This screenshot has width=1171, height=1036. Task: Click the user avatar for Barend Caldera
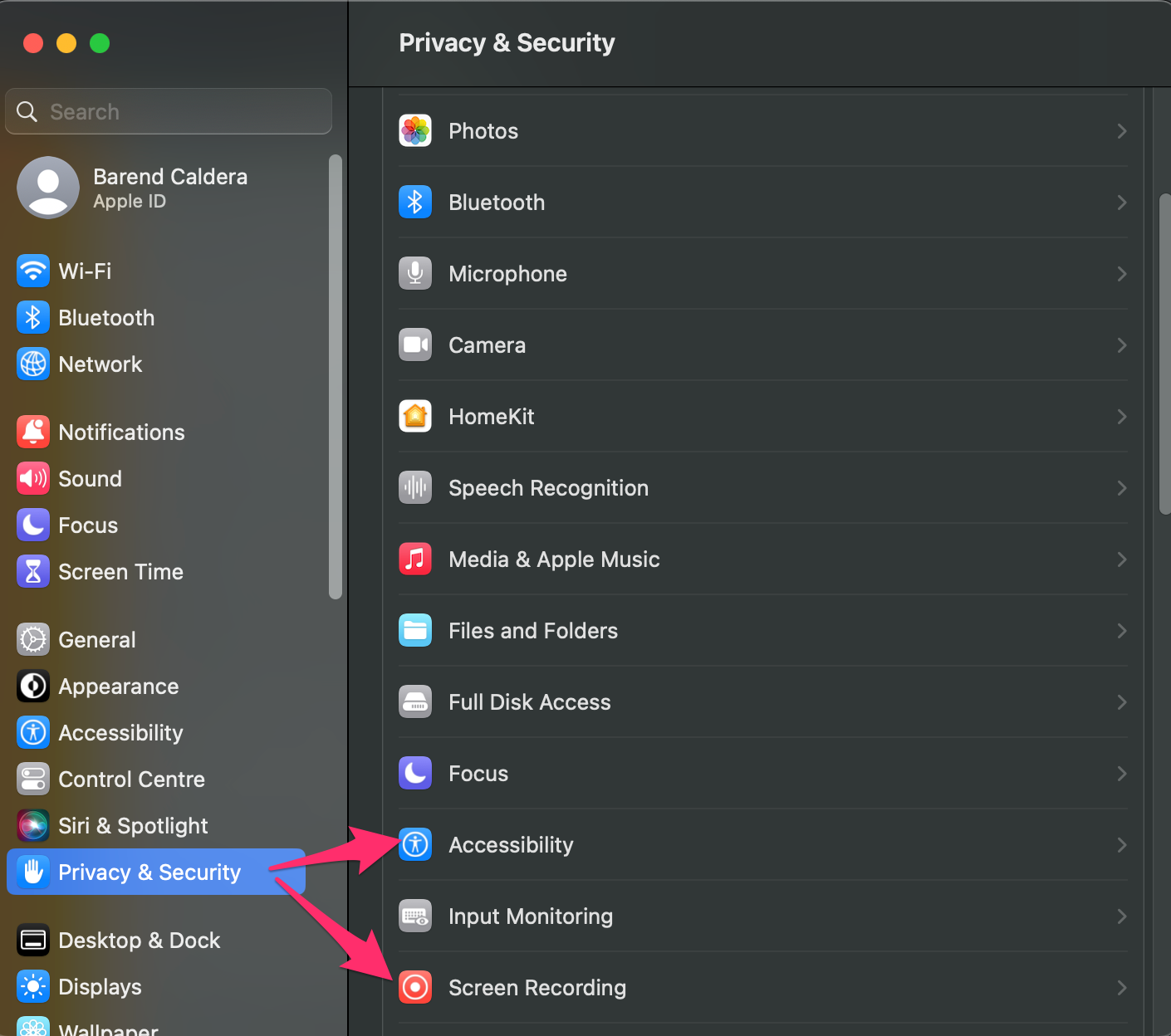coord(48,188)
